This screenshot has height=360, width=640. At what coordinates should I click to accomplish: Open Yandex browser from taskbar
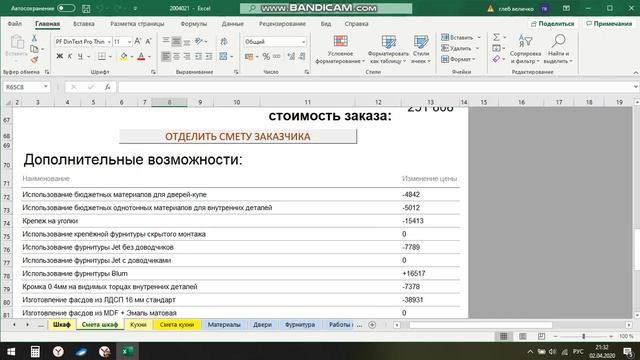(58, 351)
